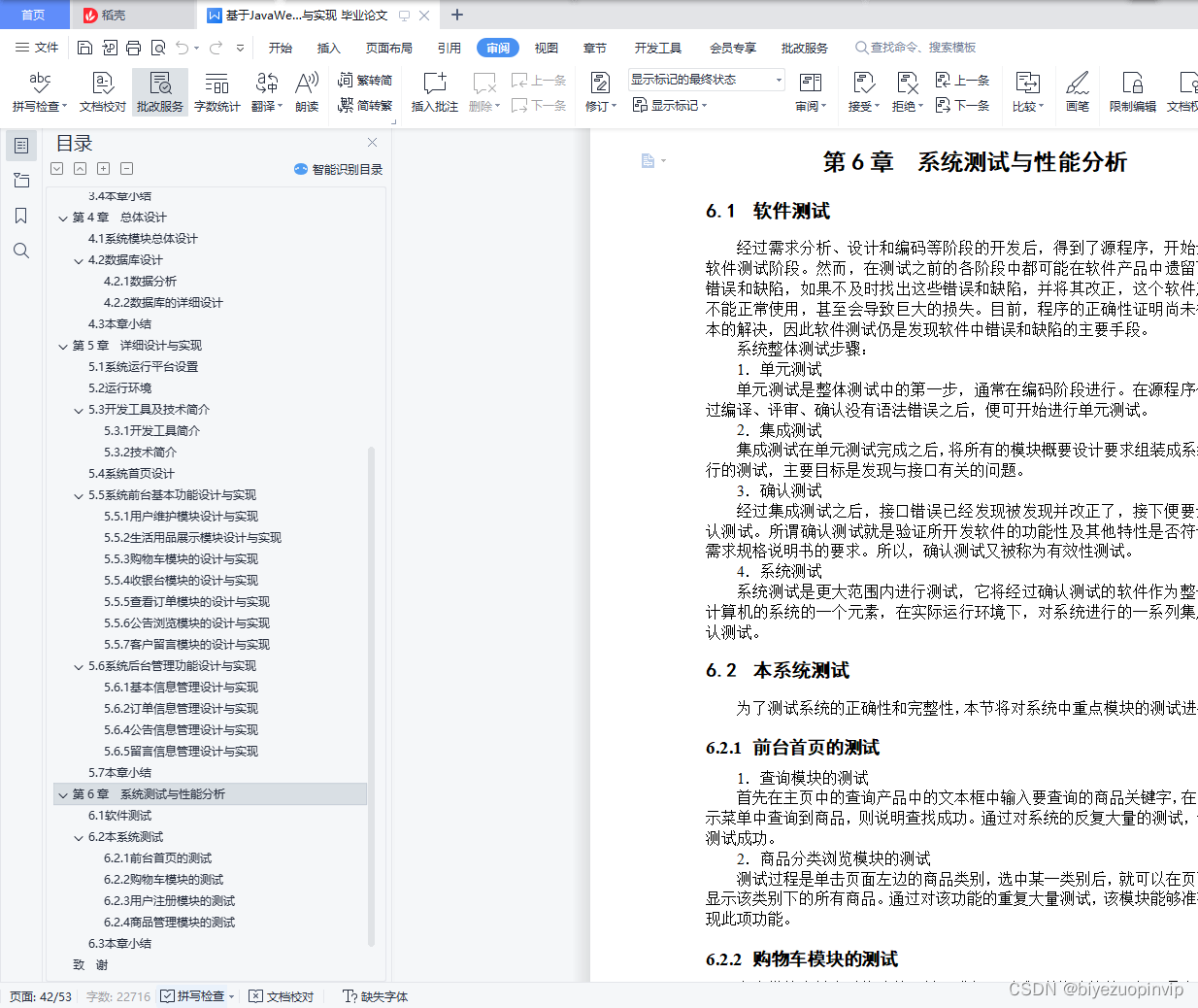Screen dimensions: 1198x1008
Task: Click the 翻译 translate tool
Action: point(266,92)
